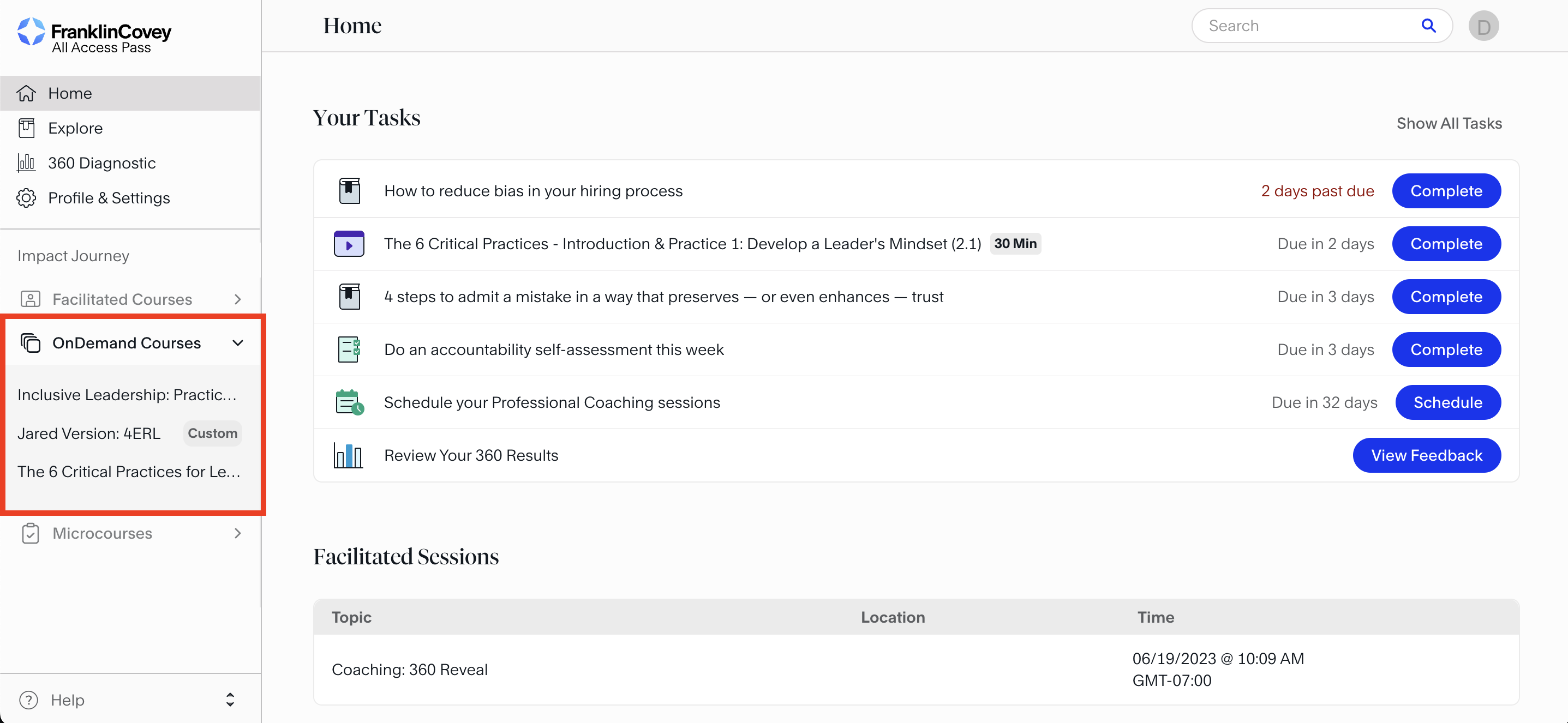The width and height of the screenshot is (1568, 723).
Task: Click Schedule for Professional Coaching sessions
Action: pyautogui.click(x=1447, y=402)
